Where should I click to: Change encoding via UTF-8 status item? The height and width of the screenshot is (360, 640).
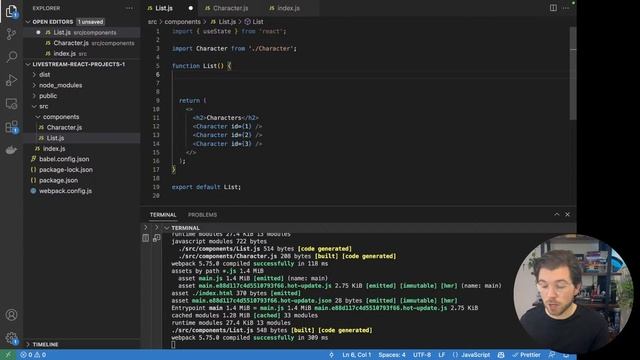point(422,355)
